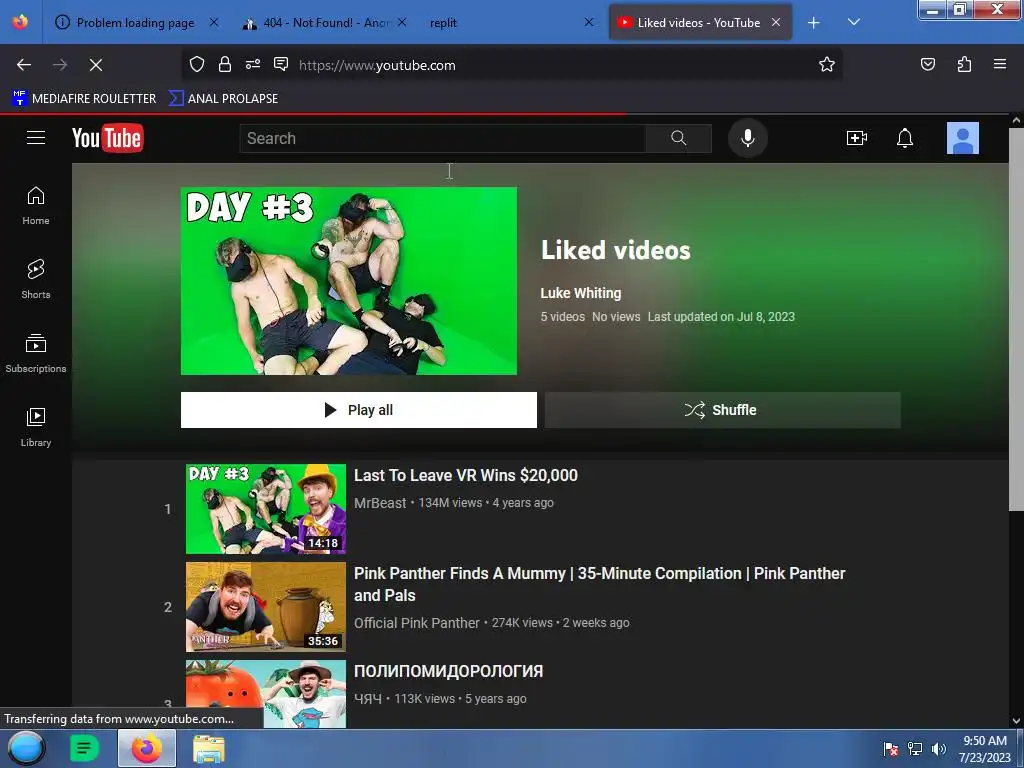This screenshot has height=768, width=1024.
Task: Open ПОЛИПОМИДОРОЛОГИЯ video title
Action: click(449, 671)
